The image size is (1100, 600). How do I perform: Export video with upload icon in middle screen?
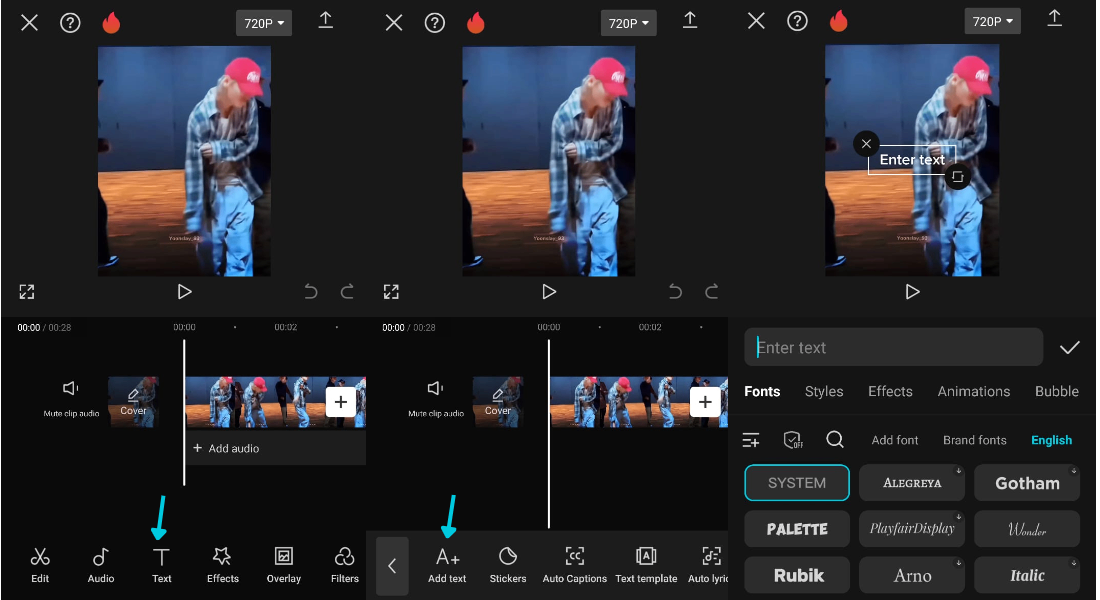pos(690,20)
